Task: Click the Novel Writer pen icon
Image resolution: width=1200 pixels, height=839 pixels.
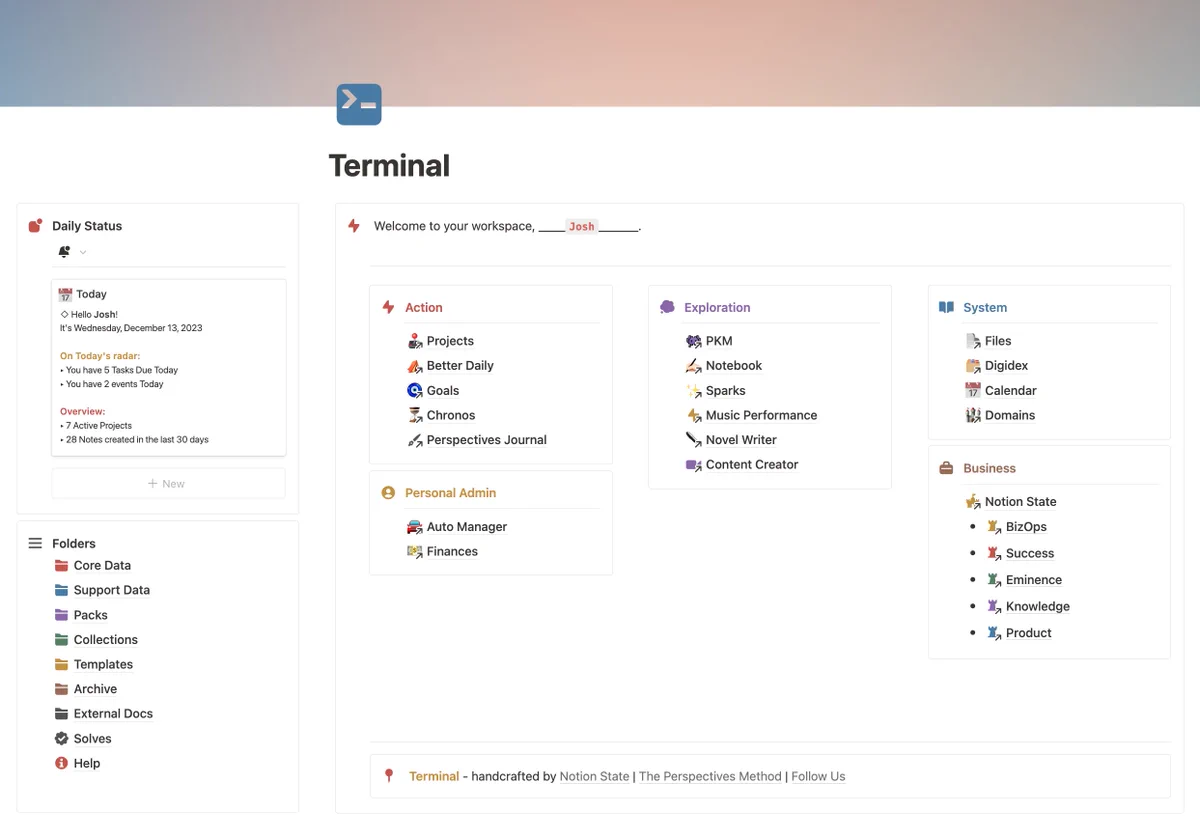Action: click(x=694, y=440)
